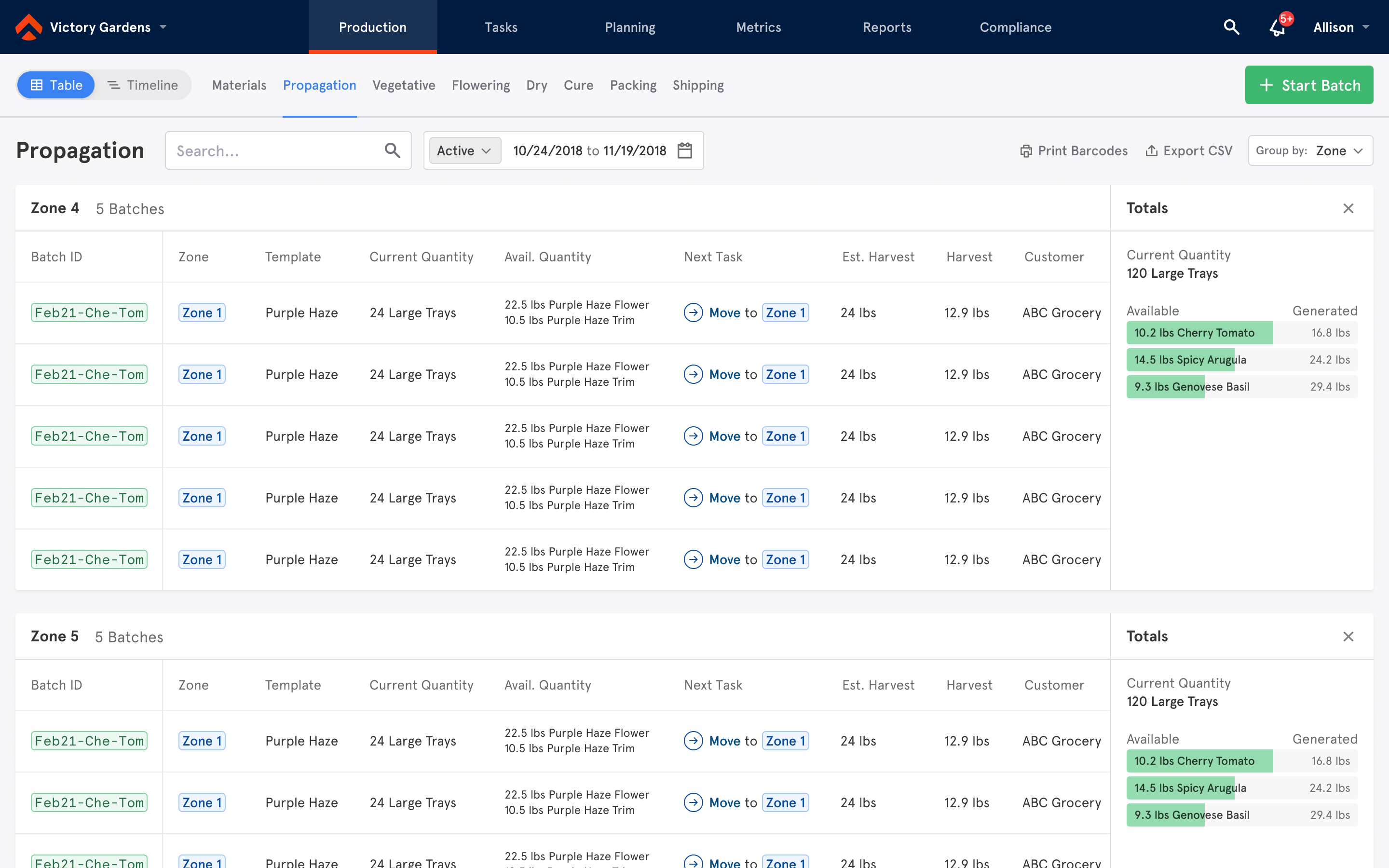Open the Active status dropdown
The width and height of the screenshot is (1389, 868).
(464, 150)
